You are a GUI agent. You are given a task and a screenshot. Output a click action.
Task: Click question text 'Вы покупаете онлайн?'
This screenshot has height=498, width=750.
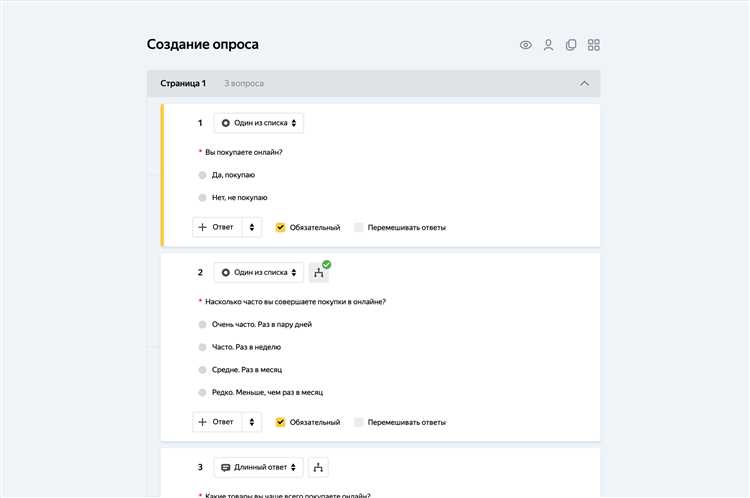coord(243,152)
